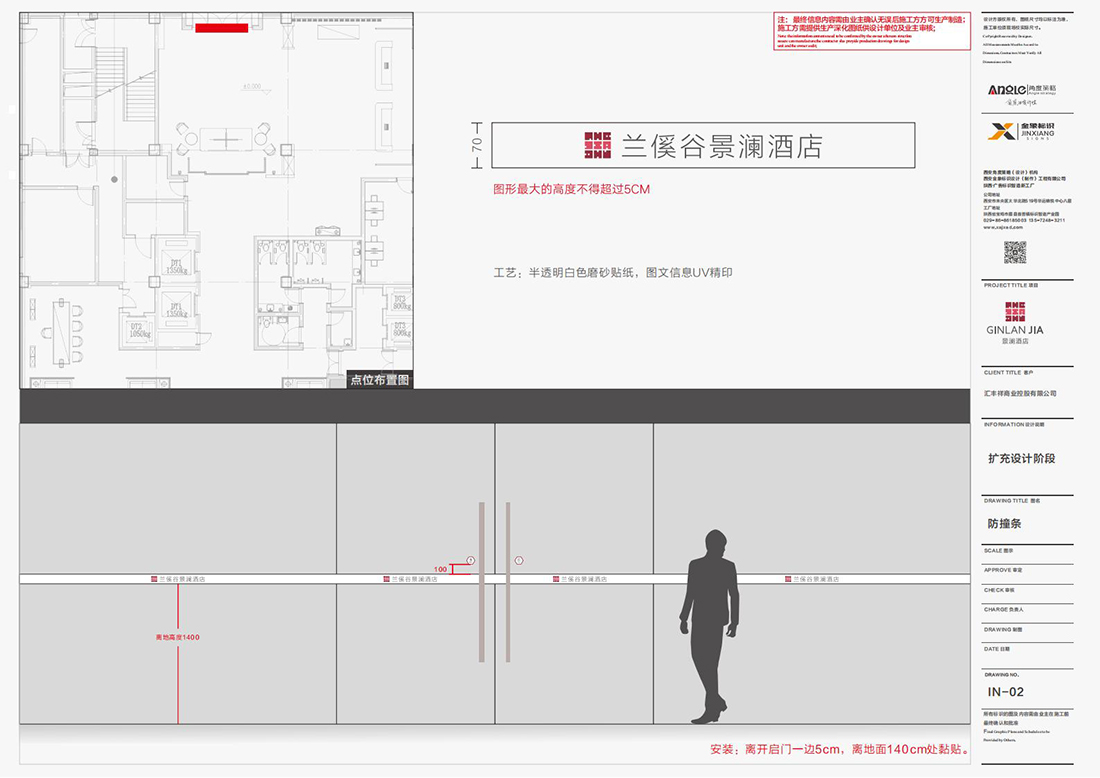This screenshot has height=778, width=1100.
Task: Click the red 100 dimension label
Action: pos(441,569)
